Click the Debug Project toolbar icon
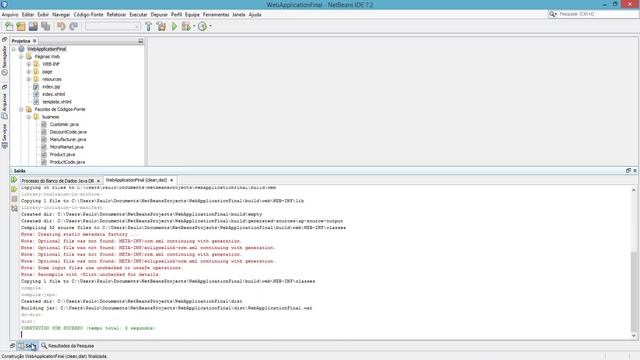The image size is (640, 360). click(186, 27)
